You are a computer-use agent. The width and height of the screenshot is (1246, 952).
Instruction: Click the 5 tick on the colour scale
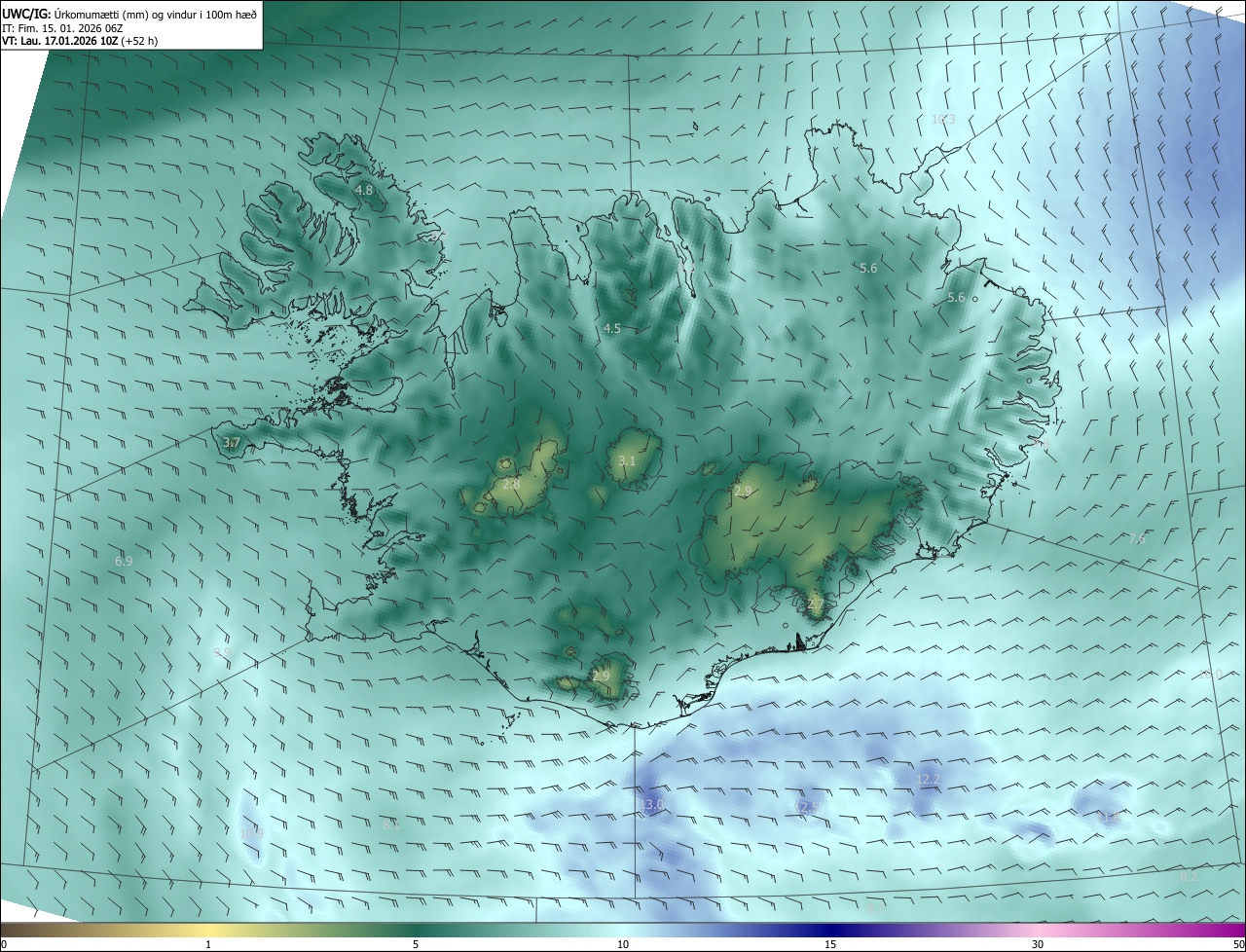(416, 944)
